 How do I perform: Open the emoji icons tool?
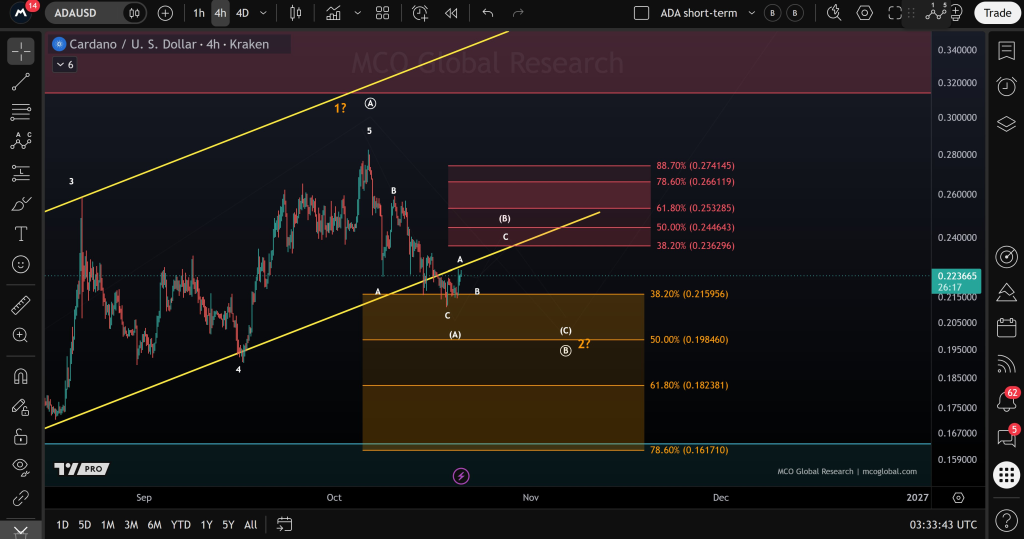(x=21, y=265)
